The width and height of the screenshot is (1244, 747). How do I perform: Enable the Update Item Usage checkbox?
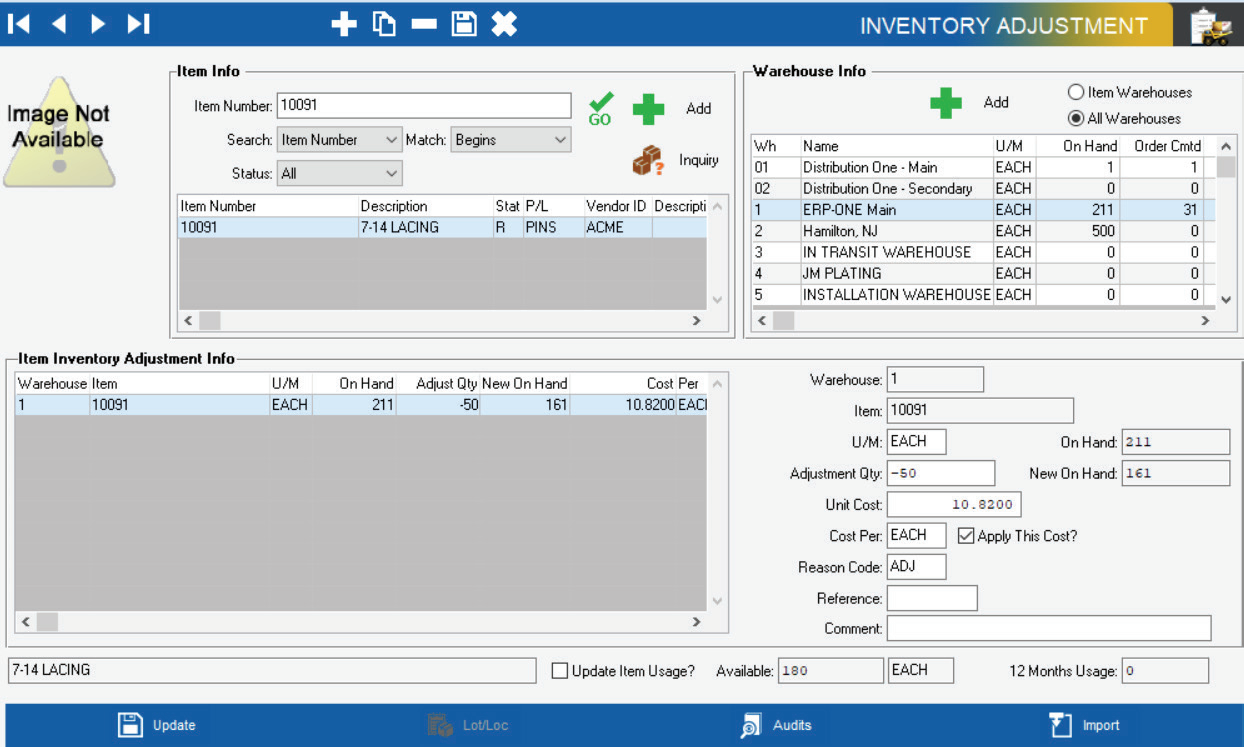(x=560, y=671)
